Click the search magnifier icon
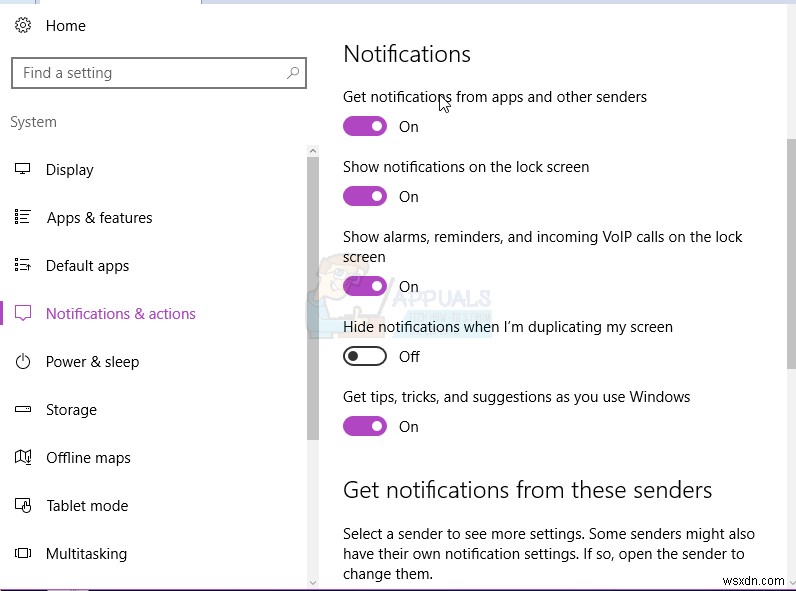 point(293,73)
